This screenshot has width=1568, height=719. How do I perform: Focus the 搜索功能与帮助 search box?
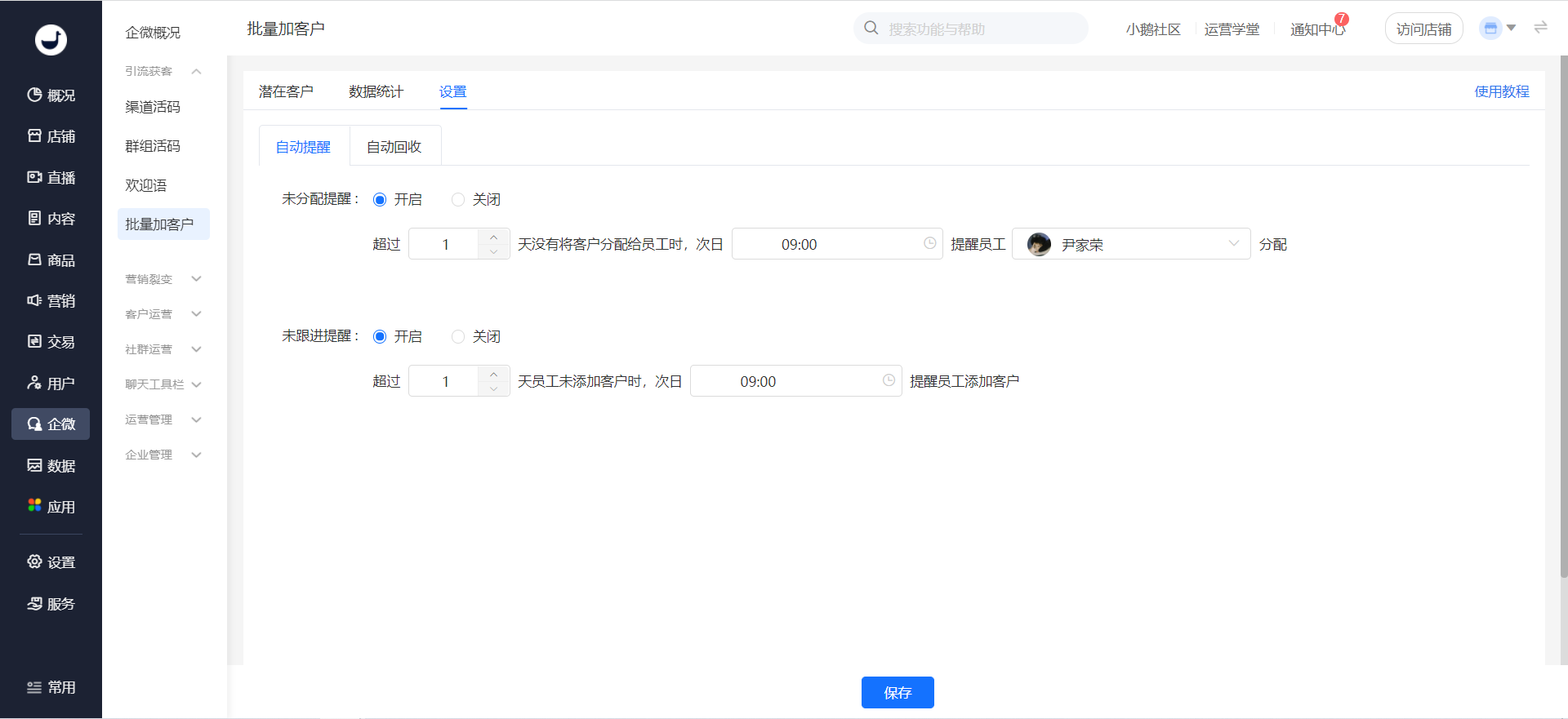tap(971, 29)
